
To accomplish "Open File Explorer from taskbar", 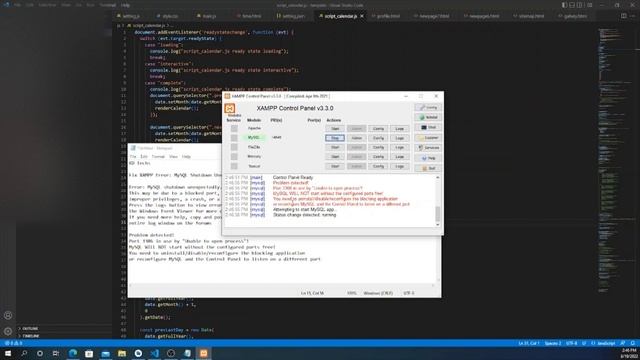I will (x=122, y=353).
